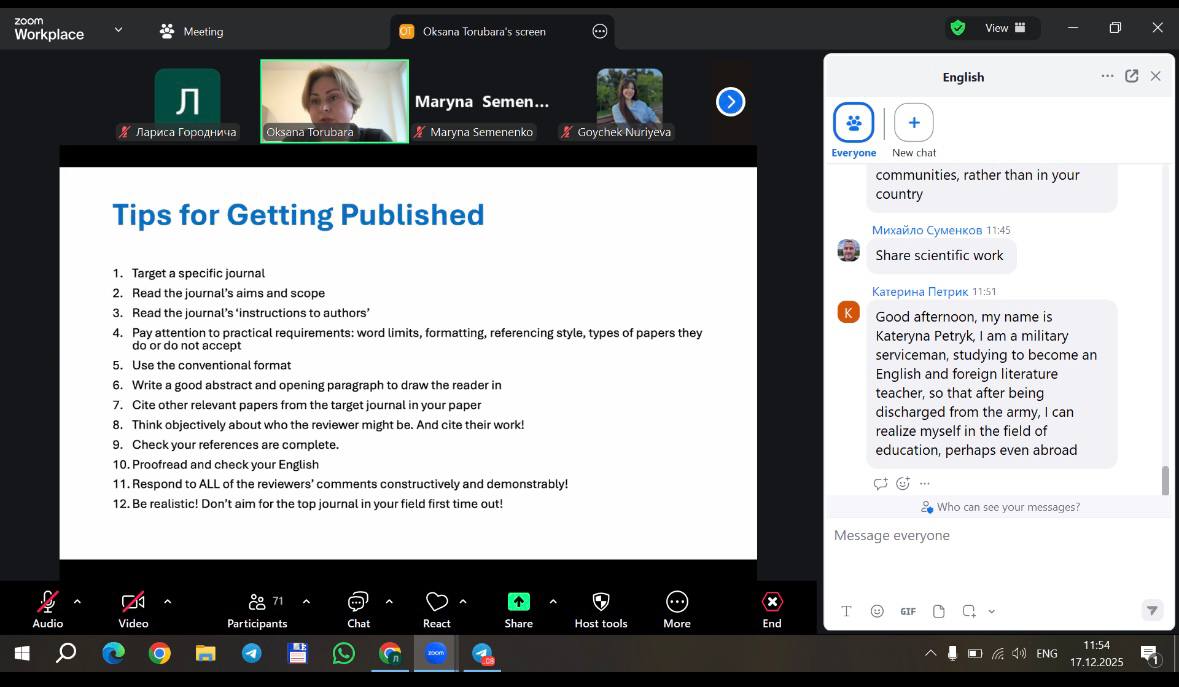Send the chat message with arrow icon
1179x687 pixels.
click(x=1152, y=610)
